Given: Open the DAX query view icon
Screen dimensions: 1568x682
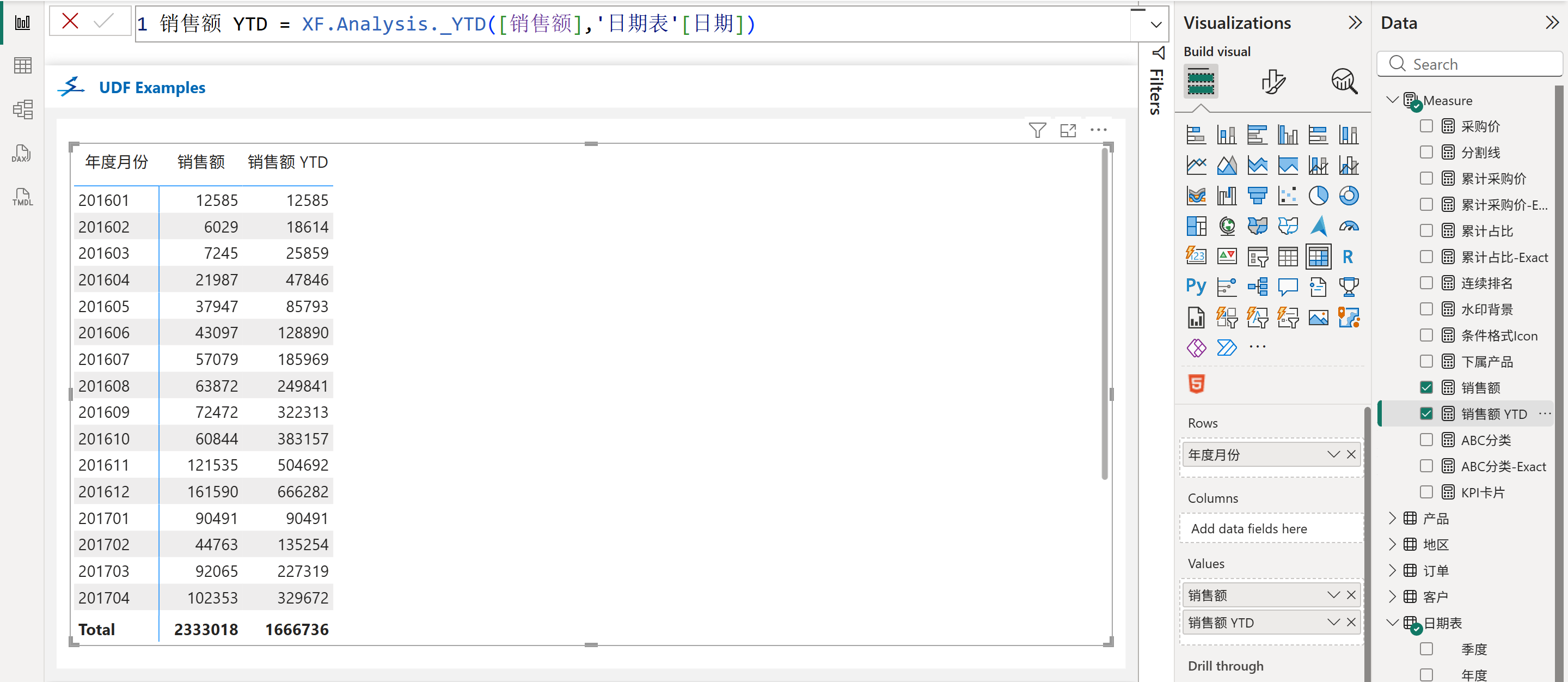Looking at the screenshot, I should click(22, 154).
